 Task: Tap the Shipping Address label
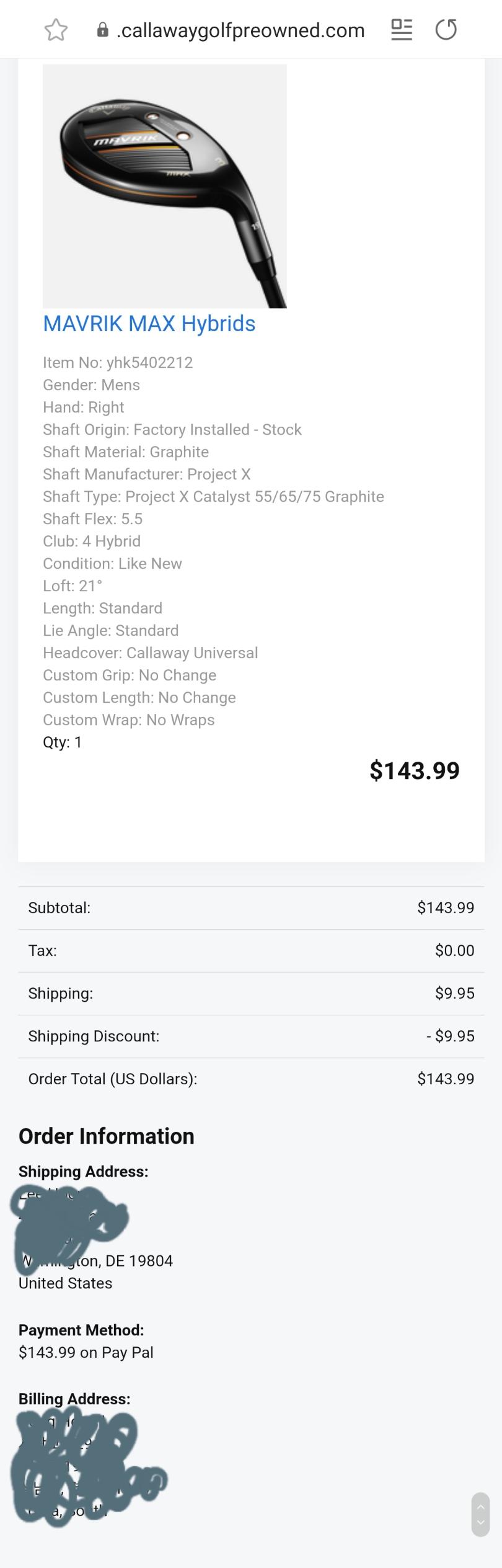[84, 1171]
